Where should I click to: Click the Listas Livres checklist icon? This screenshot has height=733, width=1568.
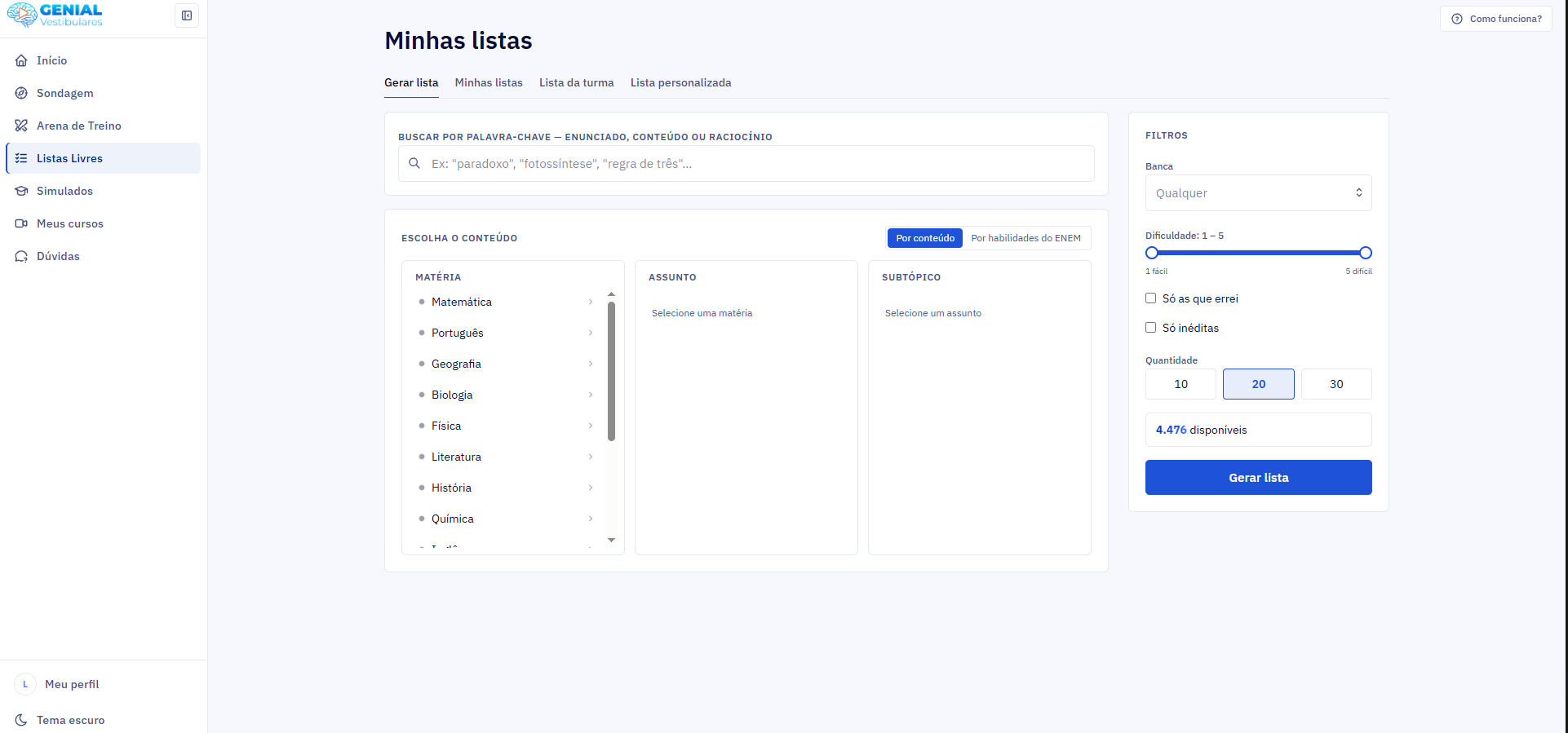point(21,158)
